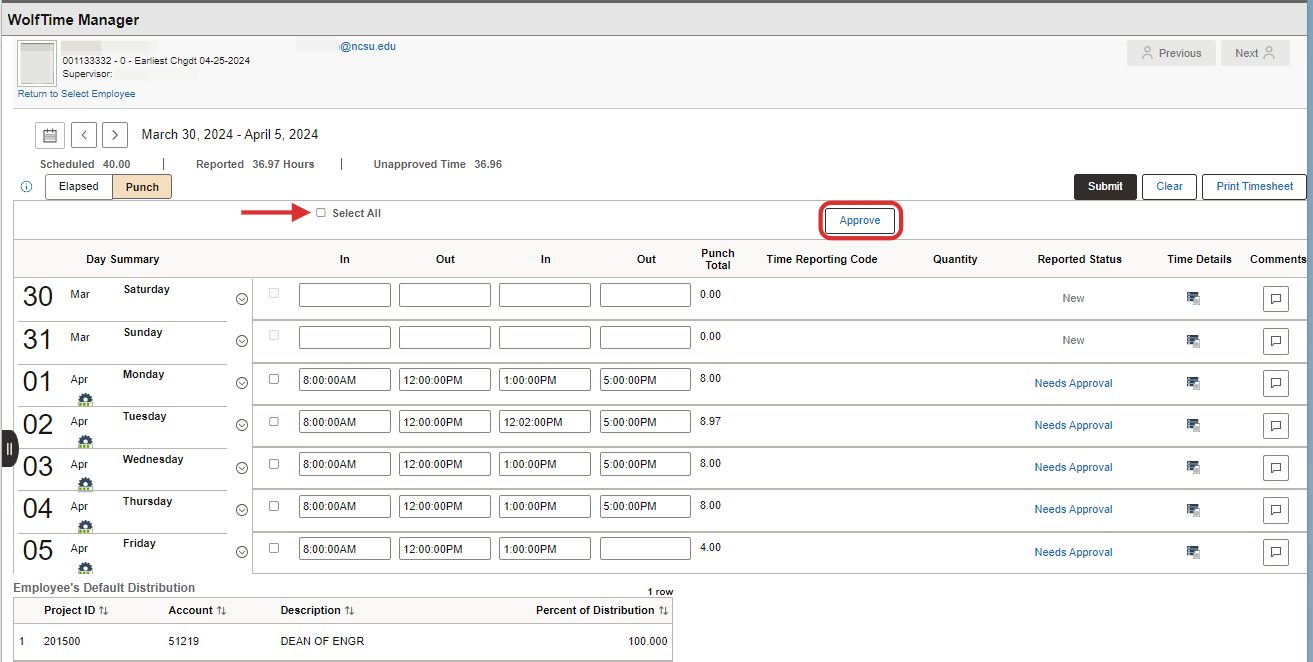Check the Friday 05 row checkbox
The height and width of the screenshot is (662, 1313).
pos(274,548)
